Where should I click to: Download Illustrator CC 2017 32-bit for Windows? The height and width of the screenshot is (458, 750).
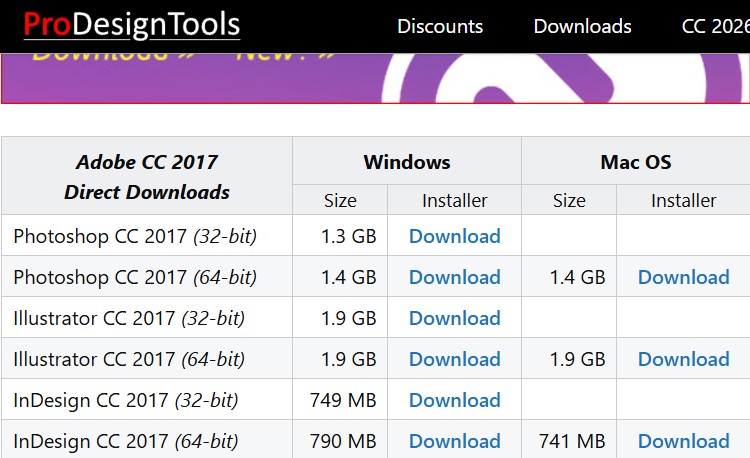click(x=455, y=318)
